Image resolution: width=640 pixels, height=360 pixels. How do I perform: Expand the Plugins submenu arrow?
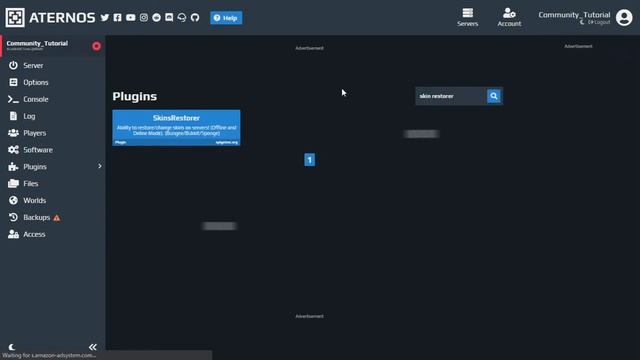click(100, 166)
